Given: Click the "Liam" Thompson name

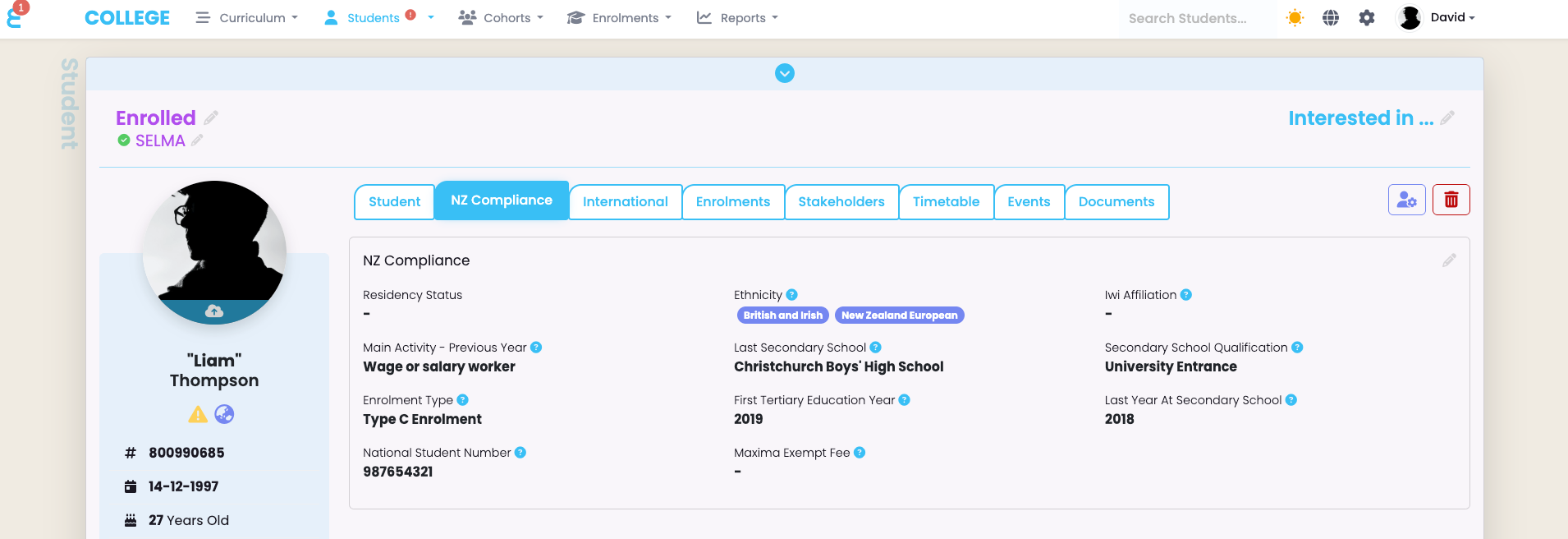Looking at the screenshot, I should click(214, 371).
